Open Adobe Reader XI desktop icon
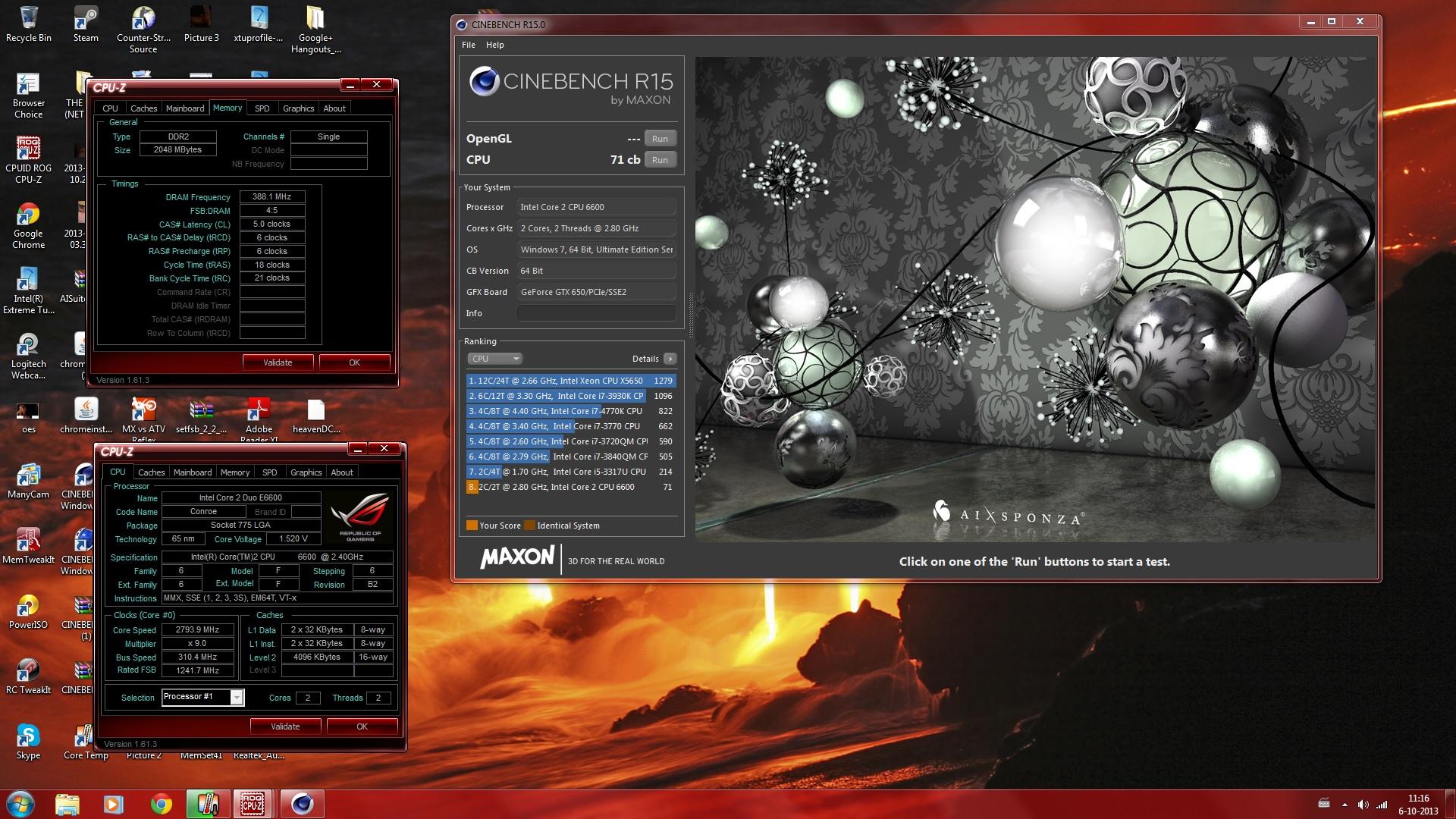 [259, 421]
